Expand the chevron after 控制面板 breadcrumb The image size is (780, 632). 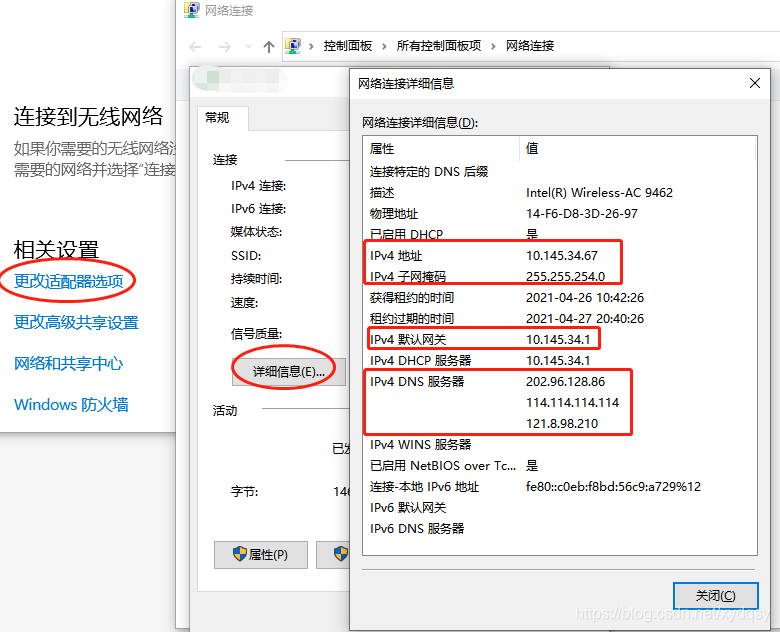[384, 46]
